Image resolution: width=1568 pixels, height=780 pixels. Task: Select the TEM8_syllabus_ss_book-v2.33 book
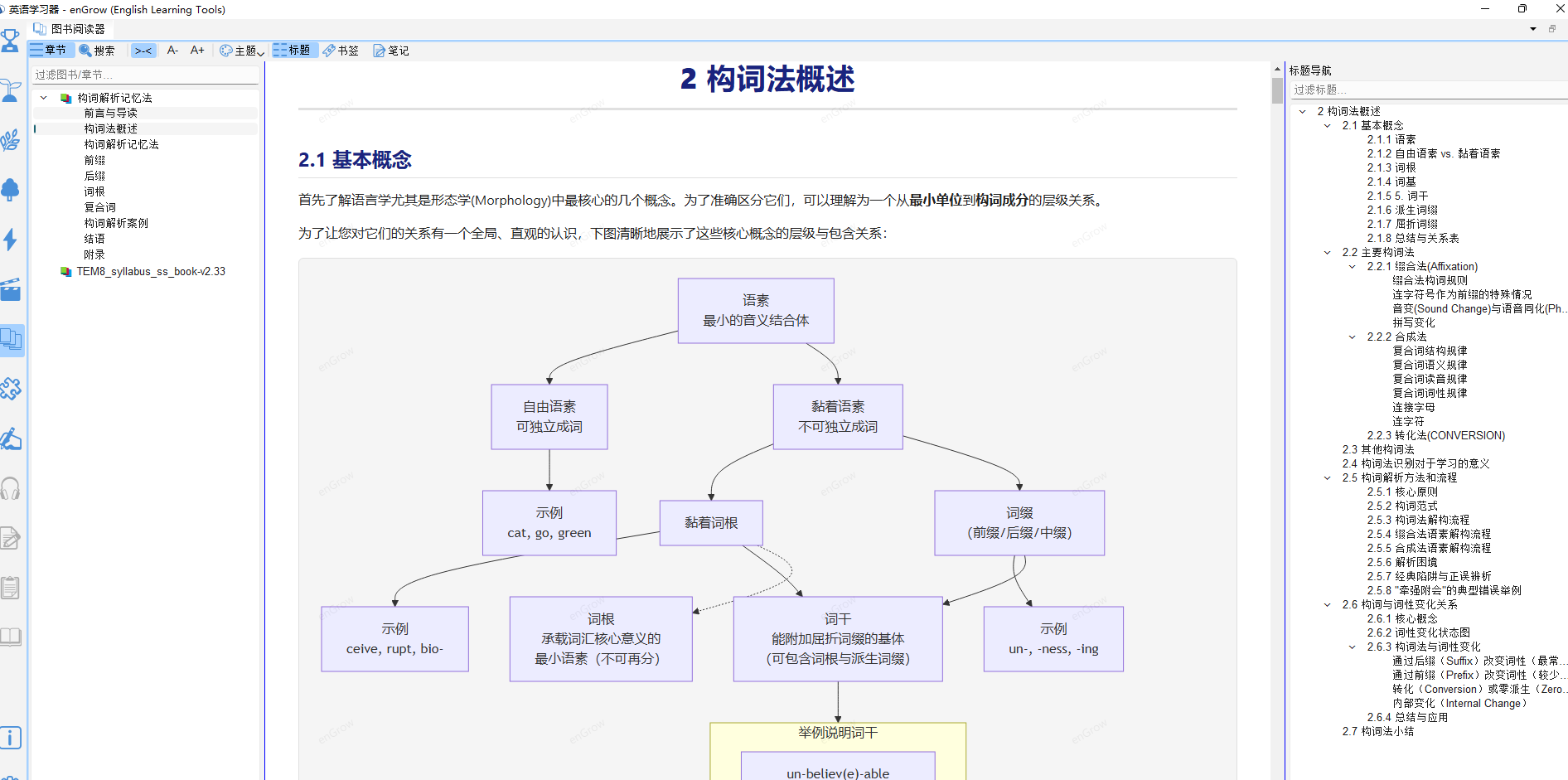(151, 271)
